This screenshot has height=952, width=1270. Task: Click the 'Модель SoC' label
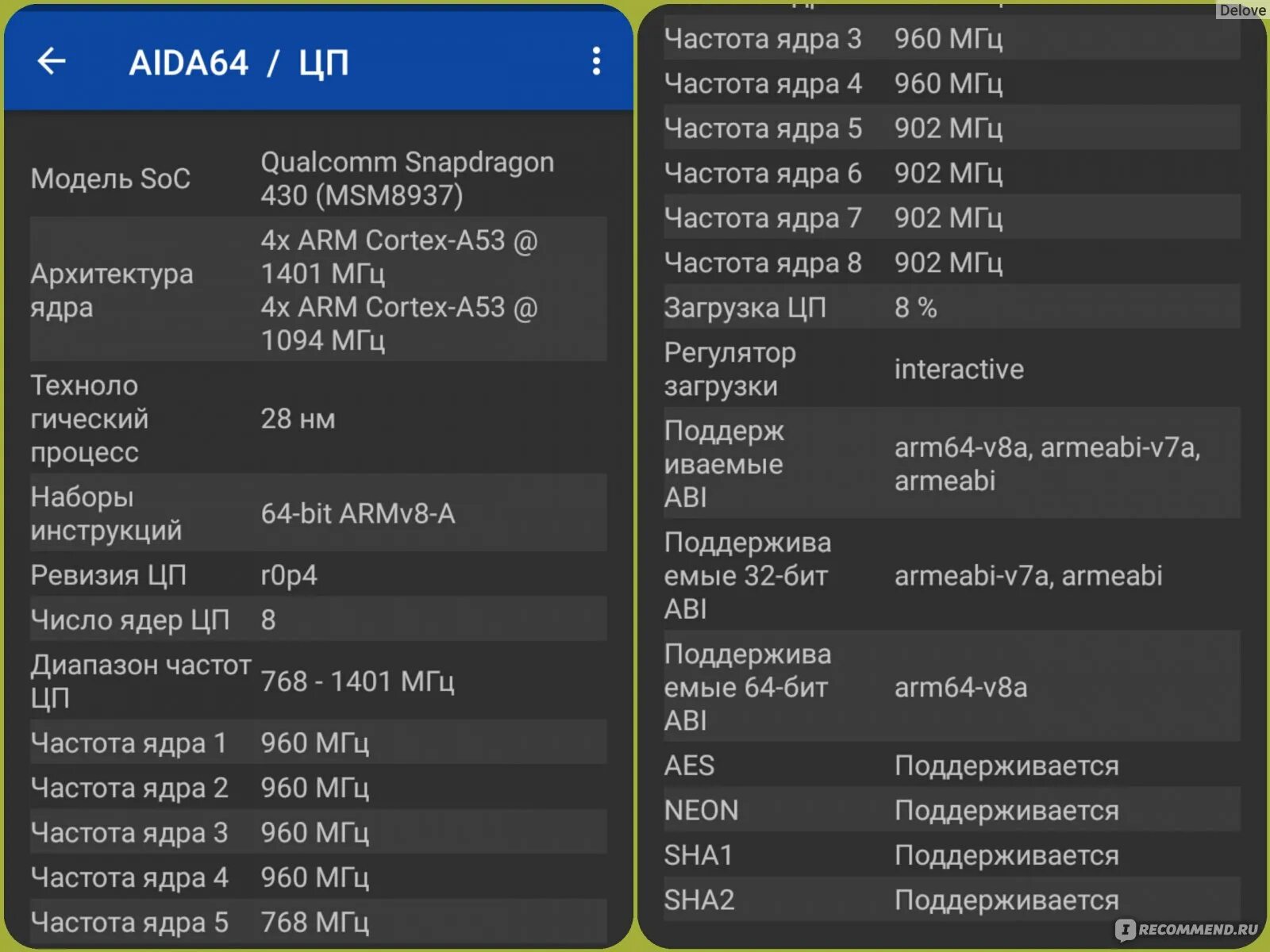110,178
